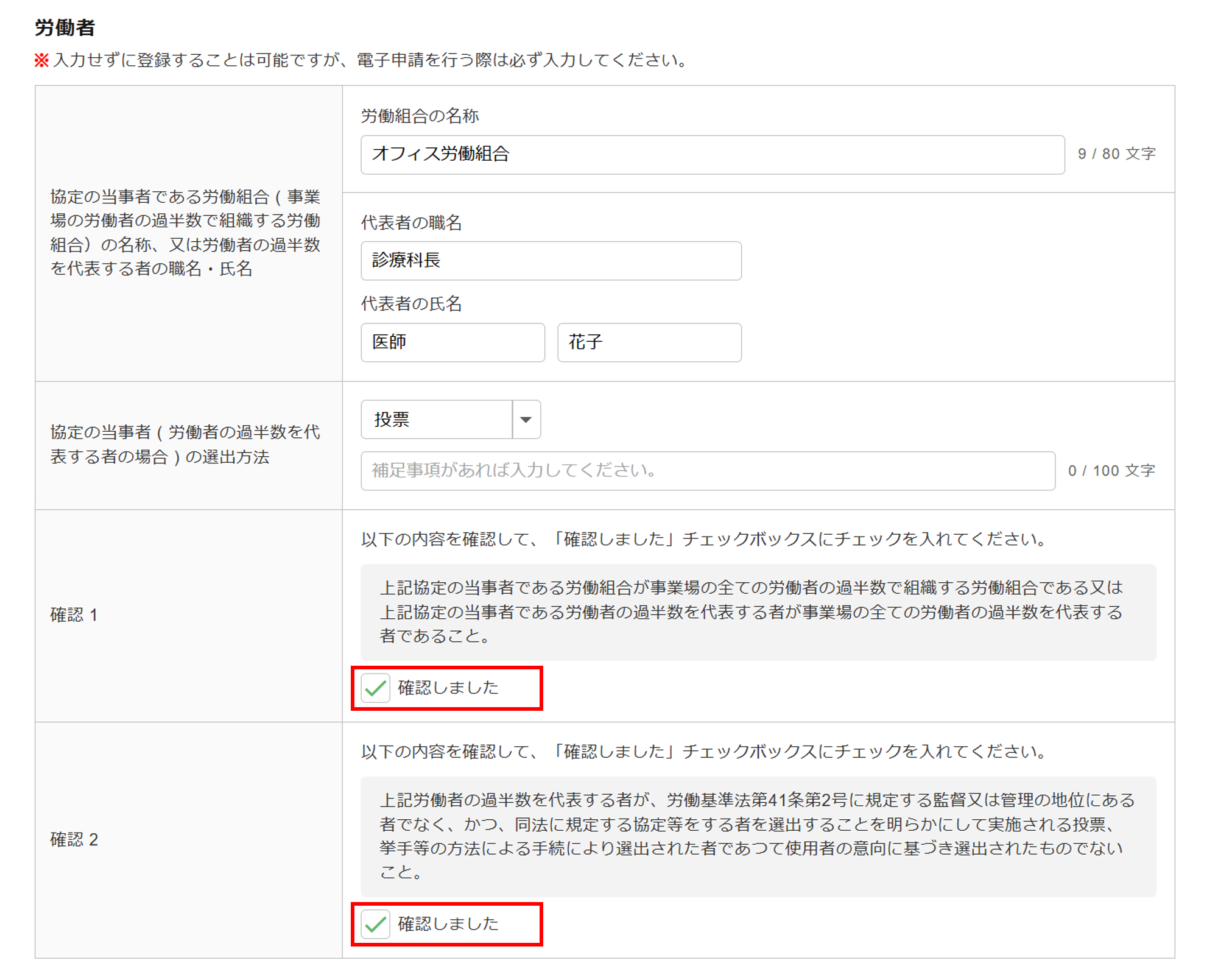Click the 0 / 100 文字 character counter
This screenshot has width=1218, height=980.
click(1111, 471)
